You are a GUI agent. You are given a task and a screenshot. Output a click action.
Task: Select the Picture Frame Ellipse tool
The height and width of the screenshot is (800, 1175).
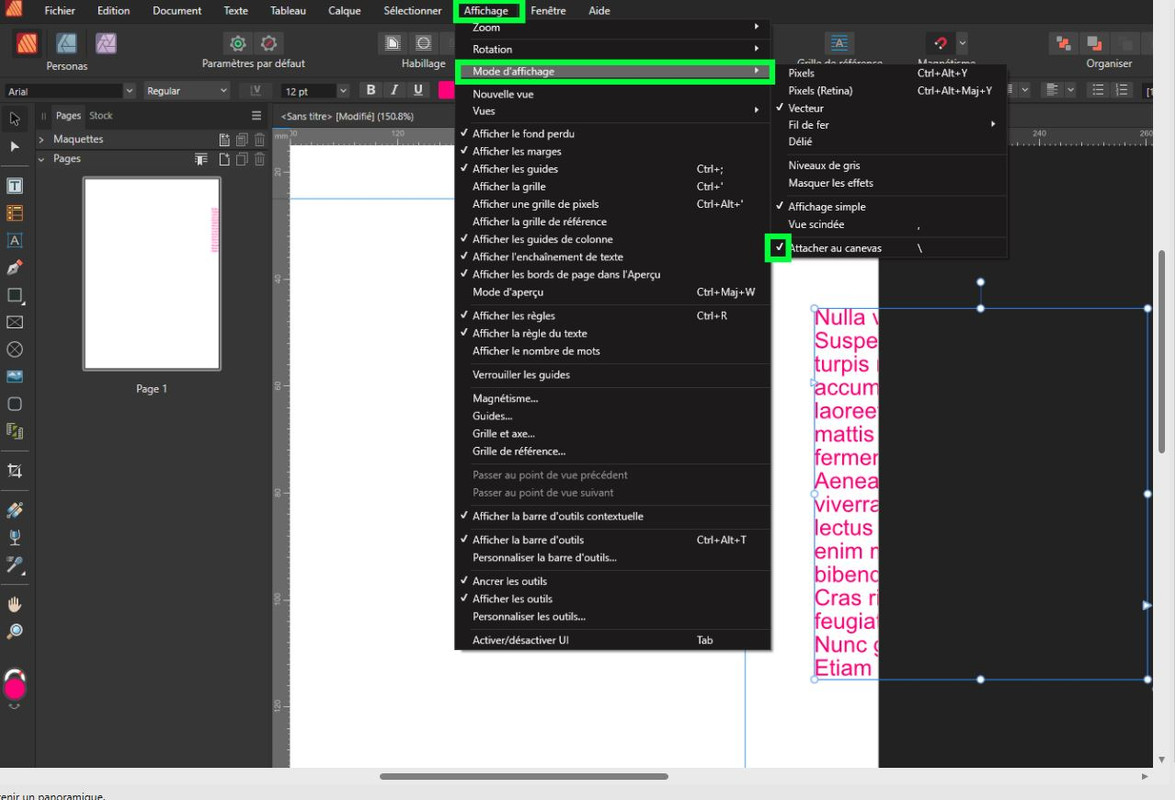(14, 350)
